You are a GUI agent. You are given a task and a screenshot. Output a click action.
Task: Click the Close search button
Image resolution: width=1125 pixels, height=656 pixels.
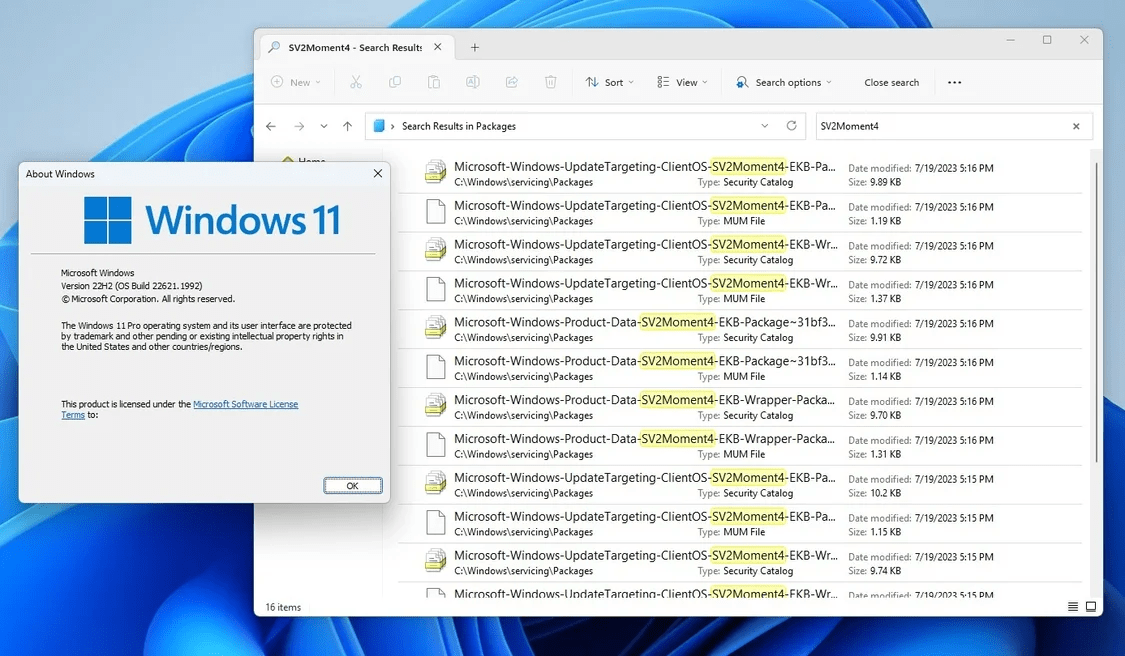click(891, 82)
